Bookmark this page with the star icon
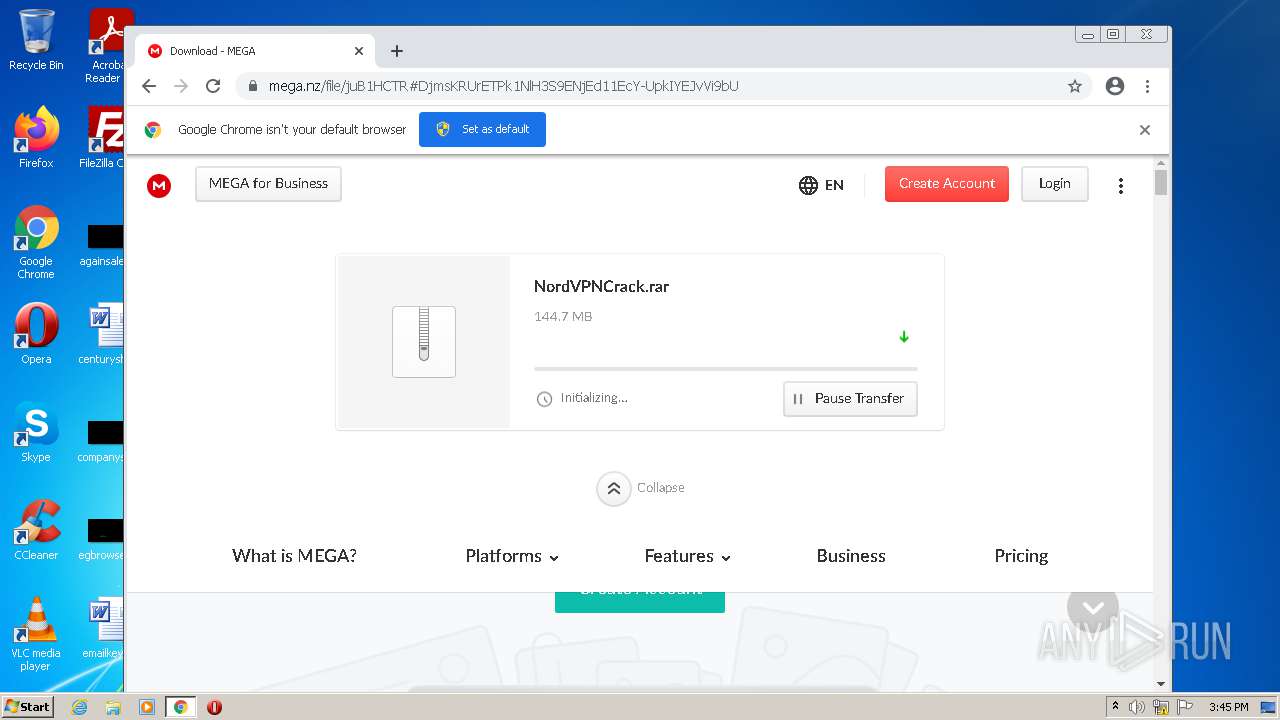Image resolution: width=1280 pixels, height=720 pixels. (x=1075, y=86)
